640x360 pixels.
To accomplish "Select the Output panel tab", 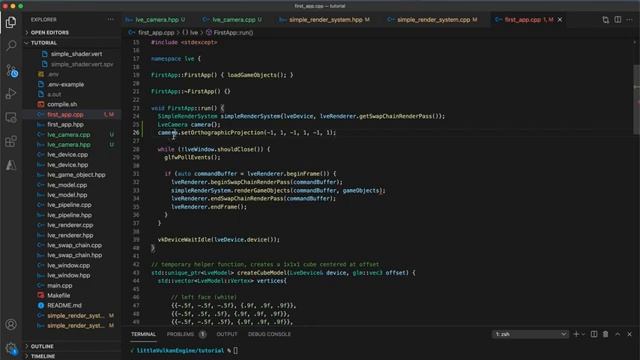I will [227, 334].
